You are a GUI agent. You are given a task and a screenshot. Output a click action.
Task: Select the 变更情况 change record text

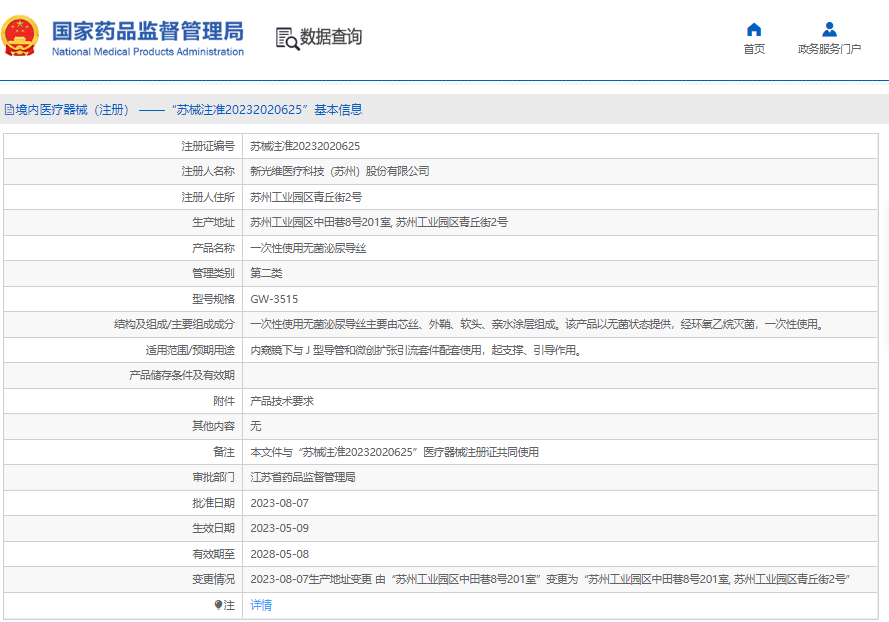[550, 579]
